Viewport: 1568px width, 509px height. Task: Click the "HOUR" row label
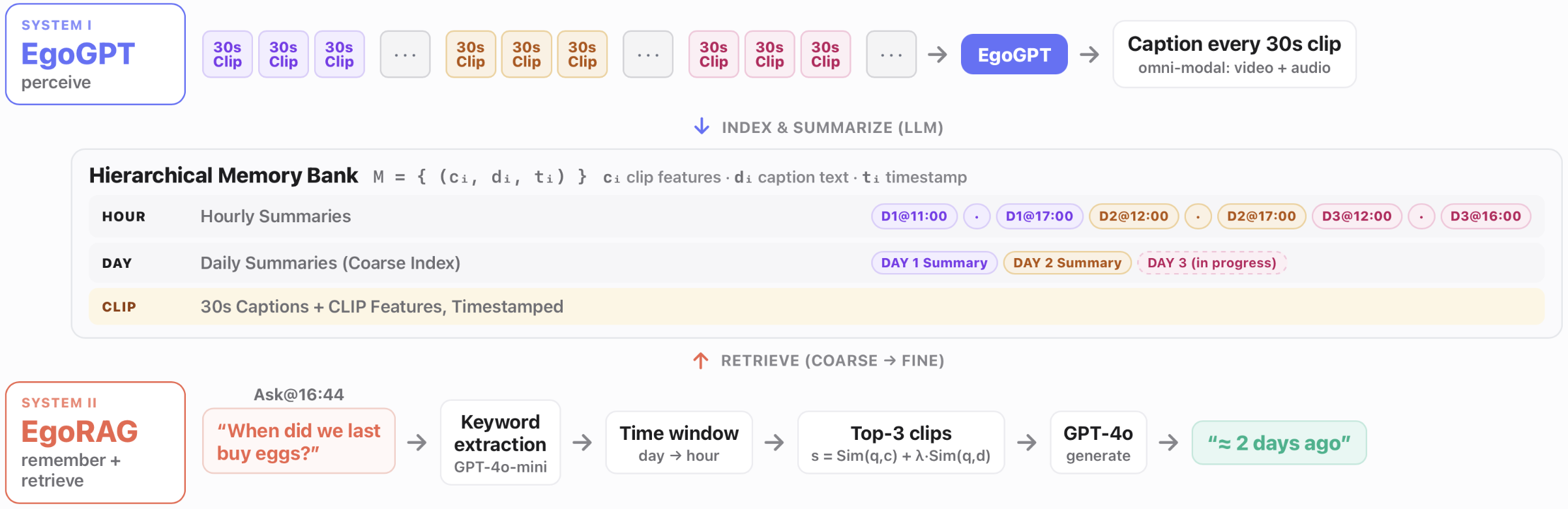pyautogui.click(x=124, y=216)
